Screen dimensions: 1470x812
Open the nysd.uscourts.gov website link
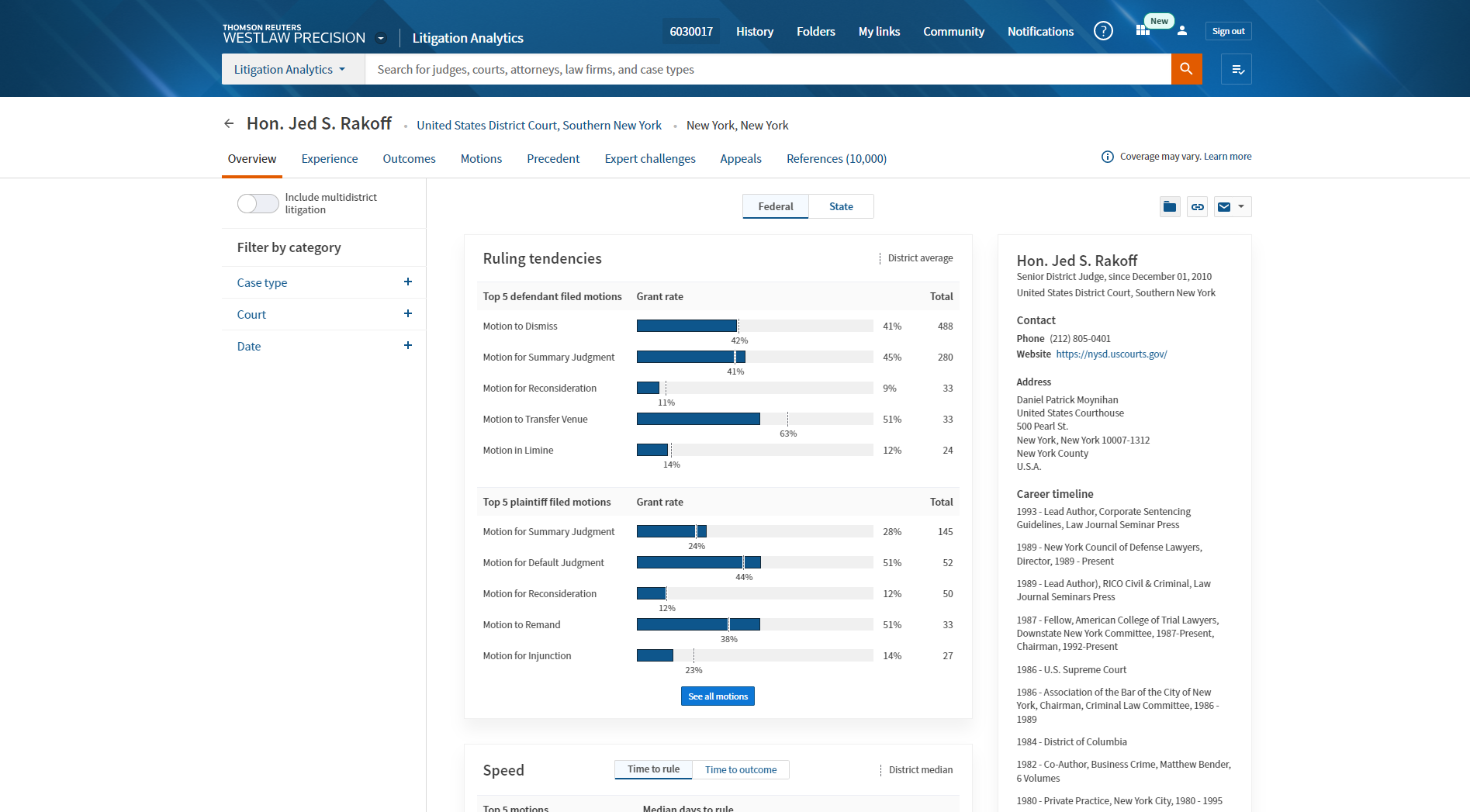coord(1111,354)
